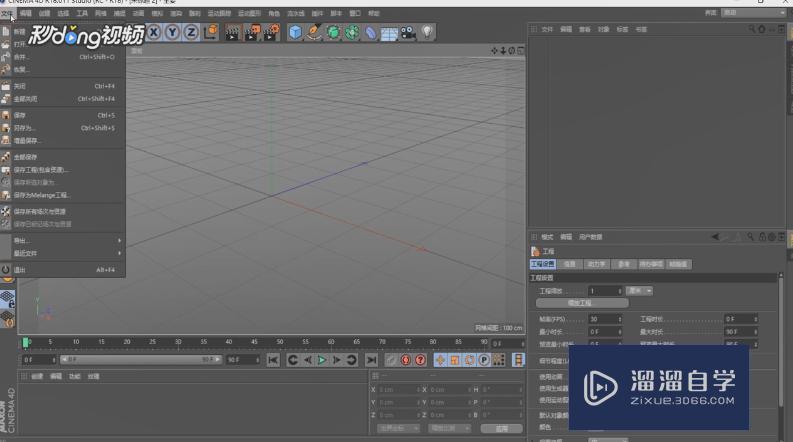Click the Render to Picture Viewer clapperboard icon
The width and height of the screenshot is (793, 442).
tap(252, 33)
